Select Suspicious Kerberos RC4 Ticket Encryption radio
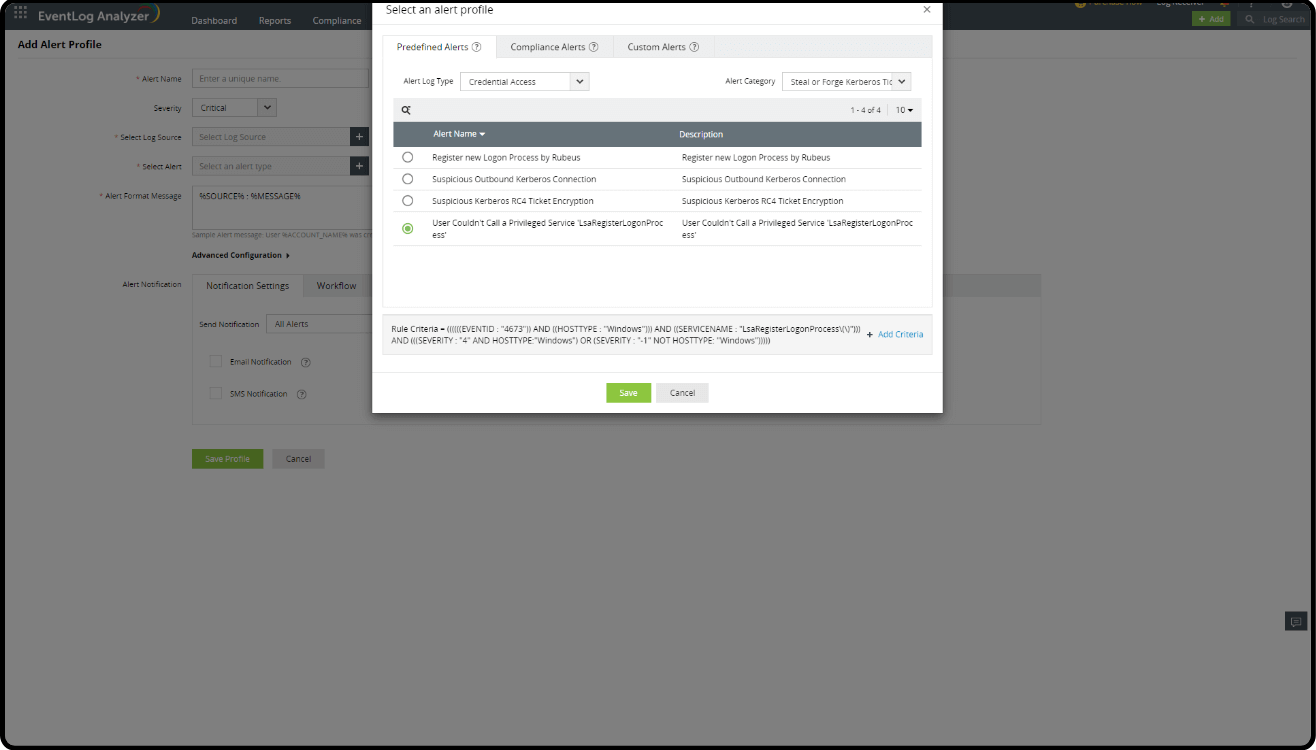The image size is (1316, 750). pyautogui.click(x=407, y=201)
